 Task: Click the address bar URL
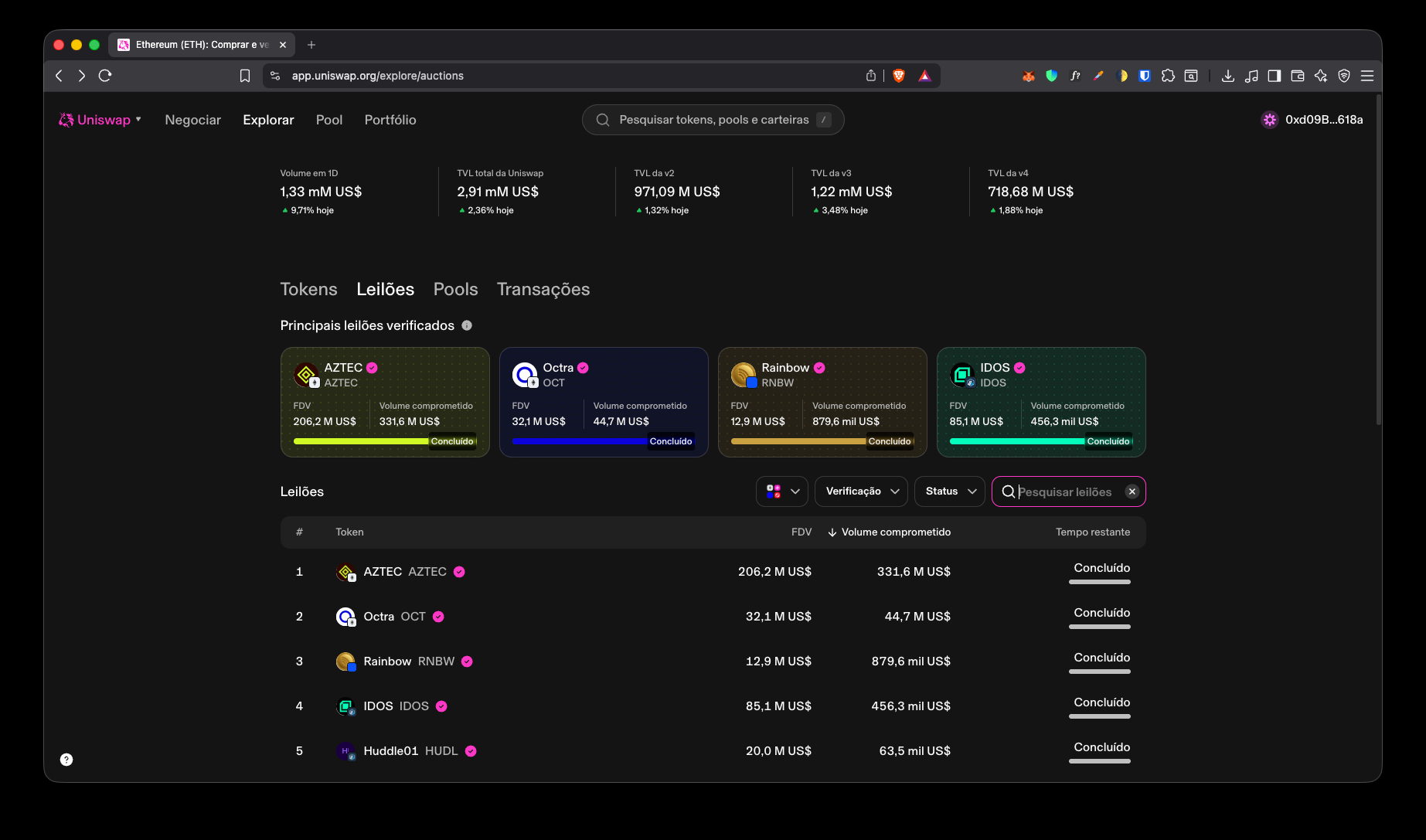[377, 76]
